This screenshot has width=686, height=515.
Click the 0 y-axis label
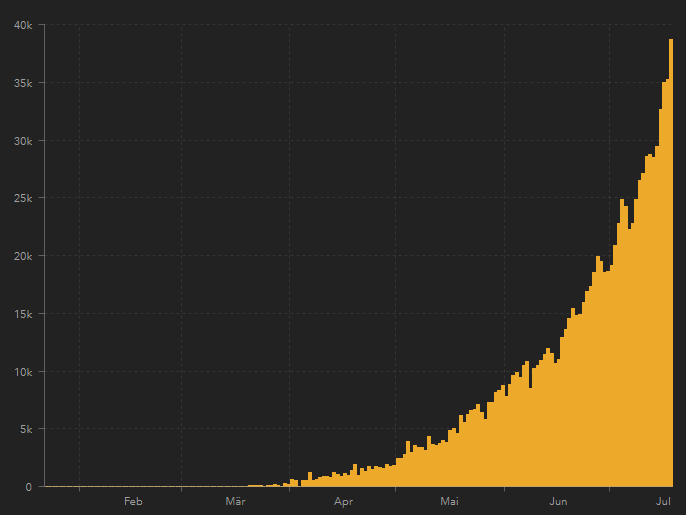[x=29, y=487]
